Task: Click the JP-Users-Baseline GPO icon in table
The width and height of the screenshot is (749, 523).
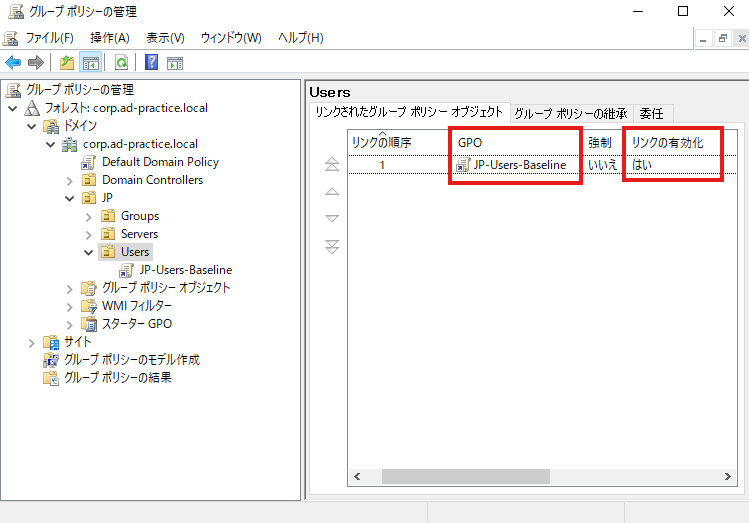Action: 463,165
